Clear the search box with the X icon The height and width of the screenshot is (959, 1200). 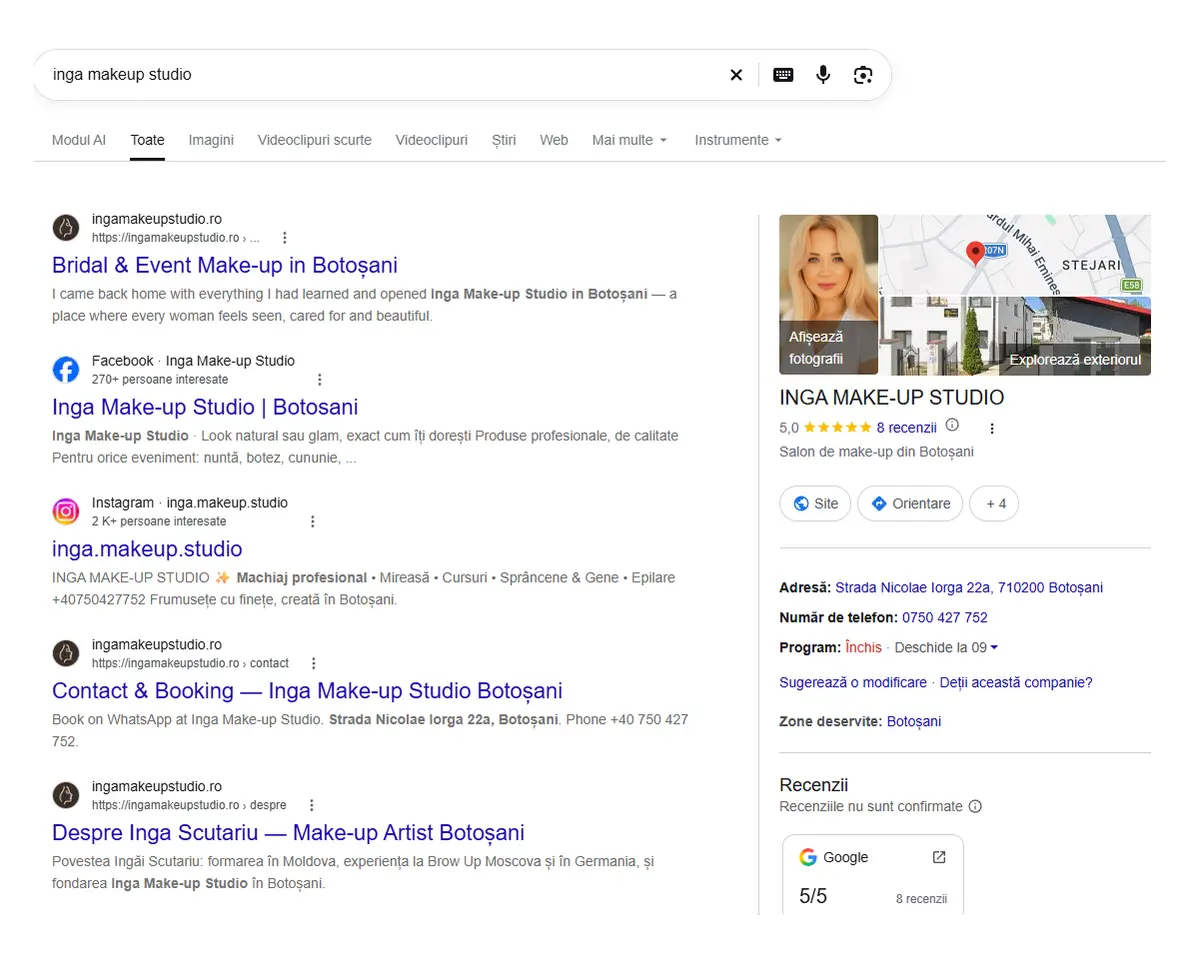tap(736, 75)
